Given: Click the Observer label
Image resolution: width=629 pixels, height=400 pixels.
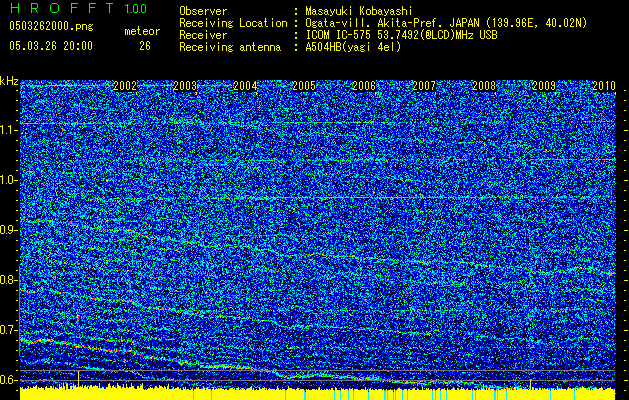Looking at the screenshot, I should (x=203, y=11).
